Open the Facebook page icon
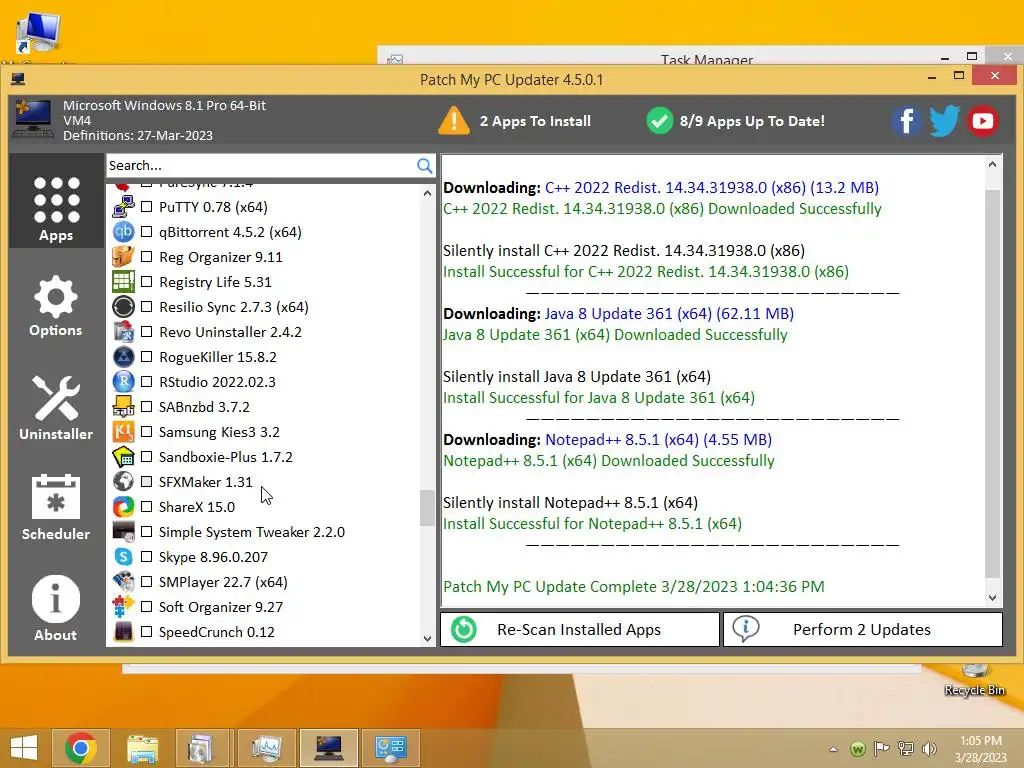This screenshot has width=1024, height=768. pos(906,121)
